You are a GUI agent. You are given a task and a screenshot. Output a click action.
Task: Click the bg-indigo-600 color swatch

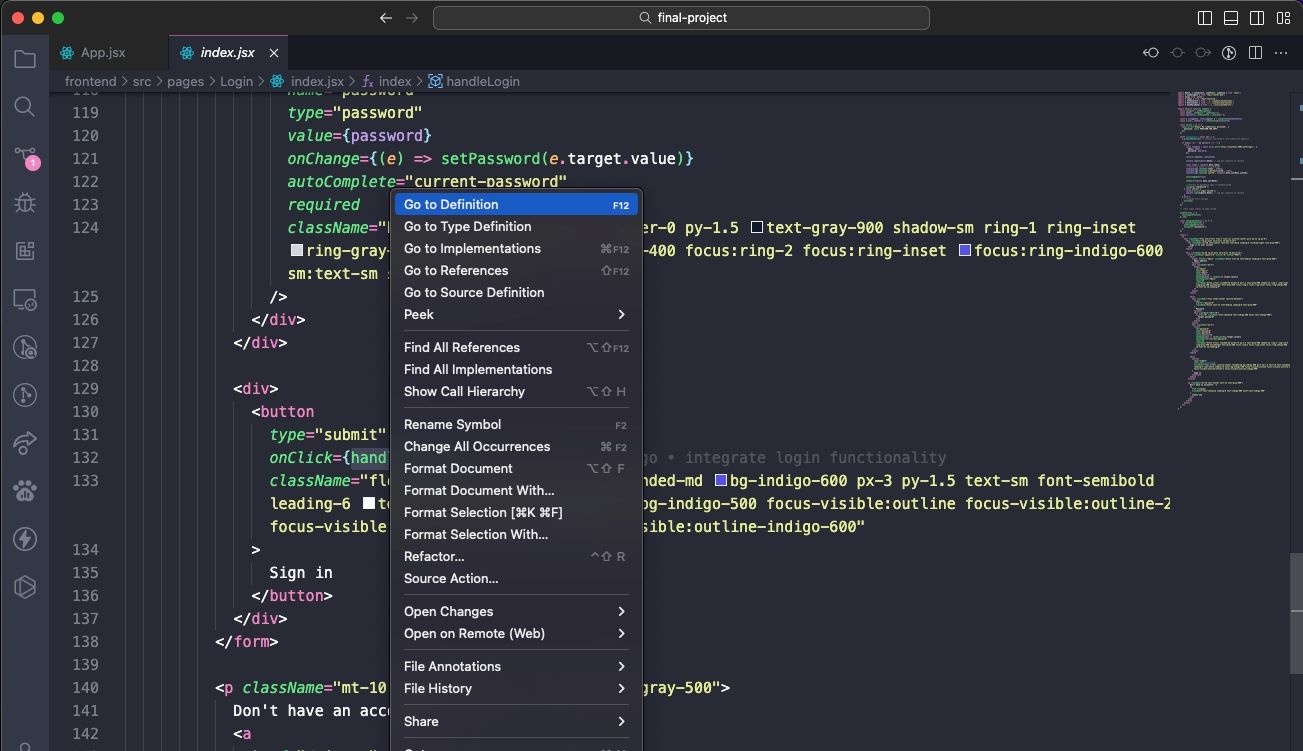click(722, 480)
